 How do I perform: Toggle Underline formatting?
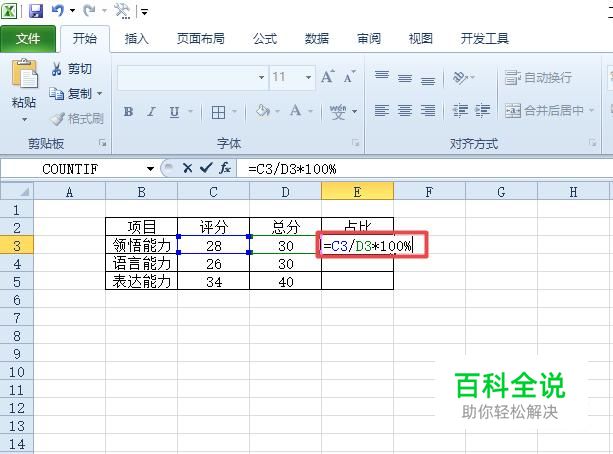click(x=174, y=112)
